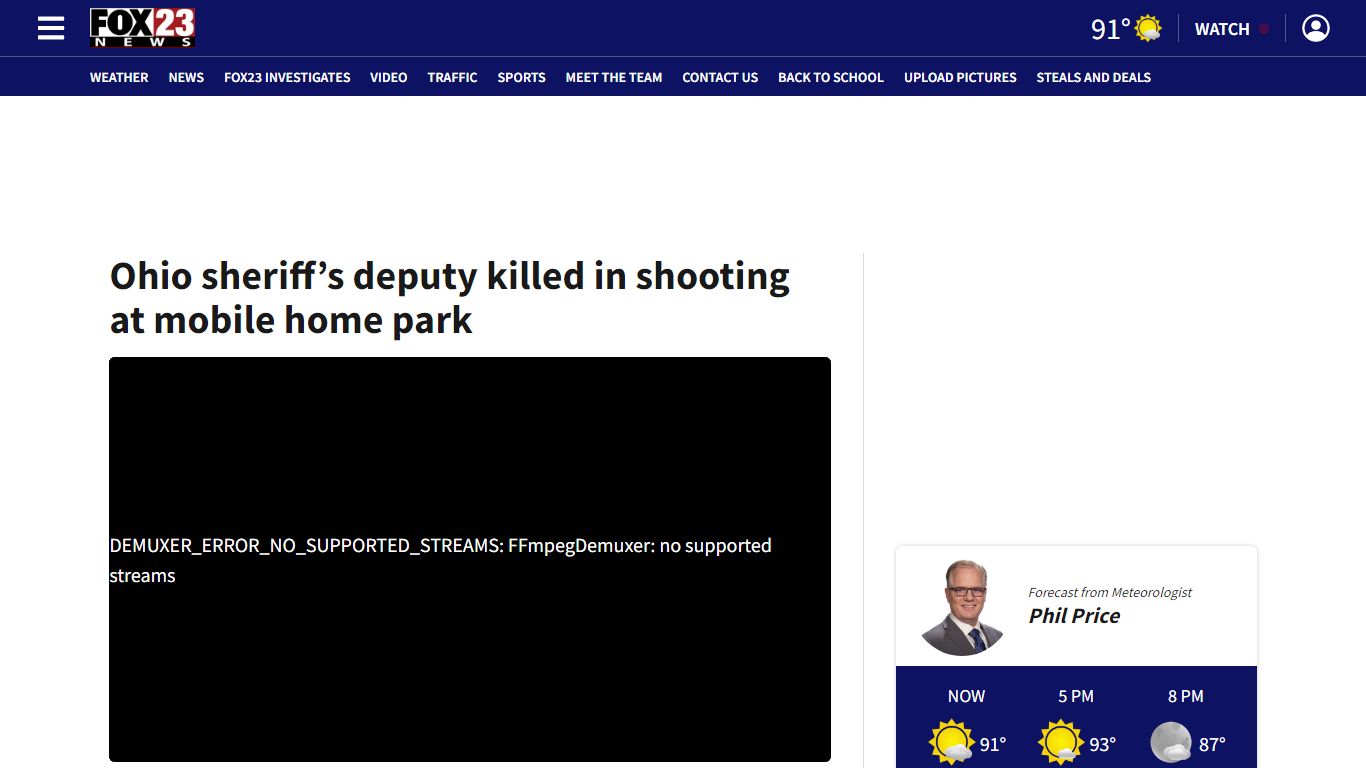Open CONTACT US page
This screenshot has height=768, width=1366.
[720, 77]
